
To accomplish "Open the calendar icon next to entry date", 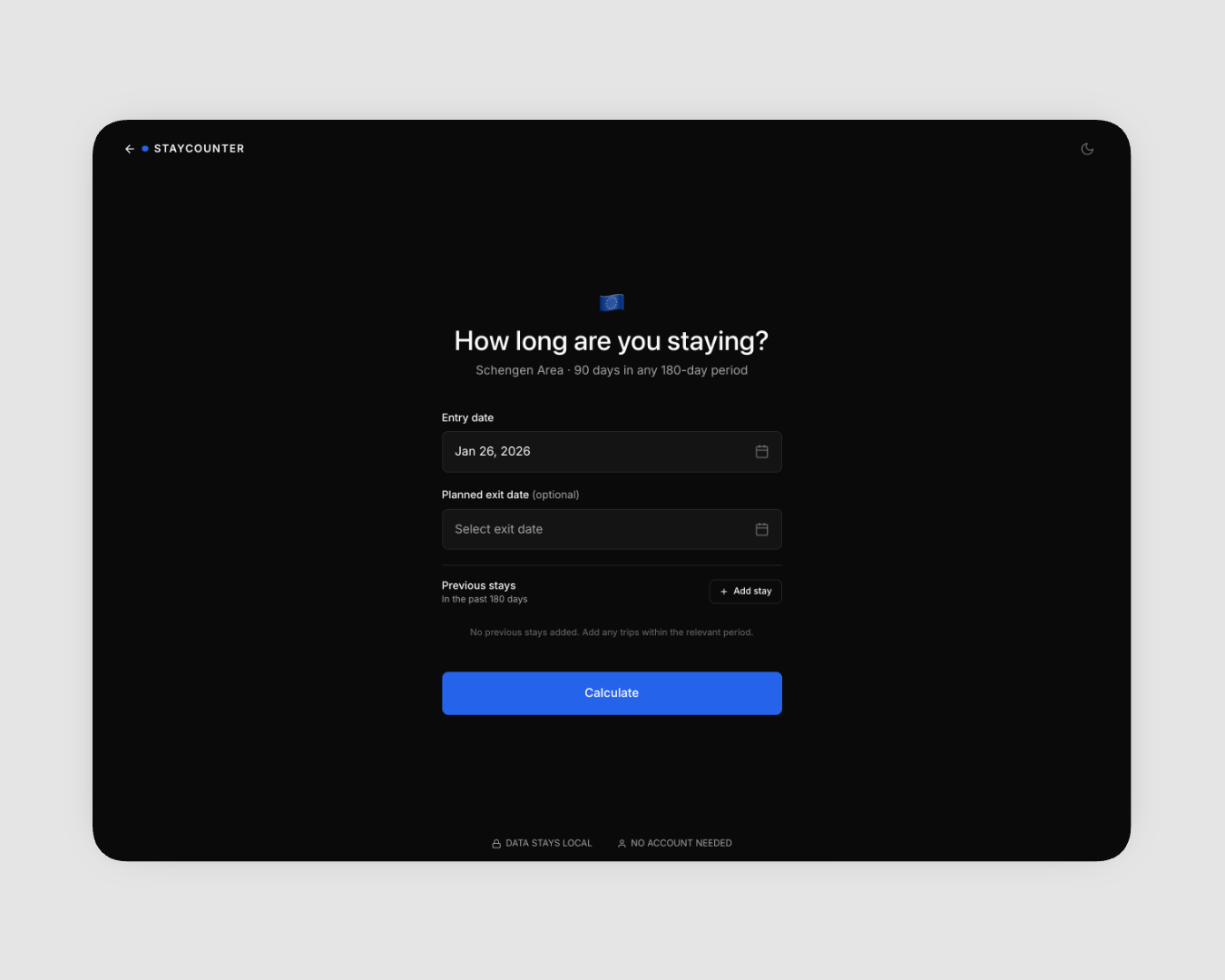I will [761, 451].
